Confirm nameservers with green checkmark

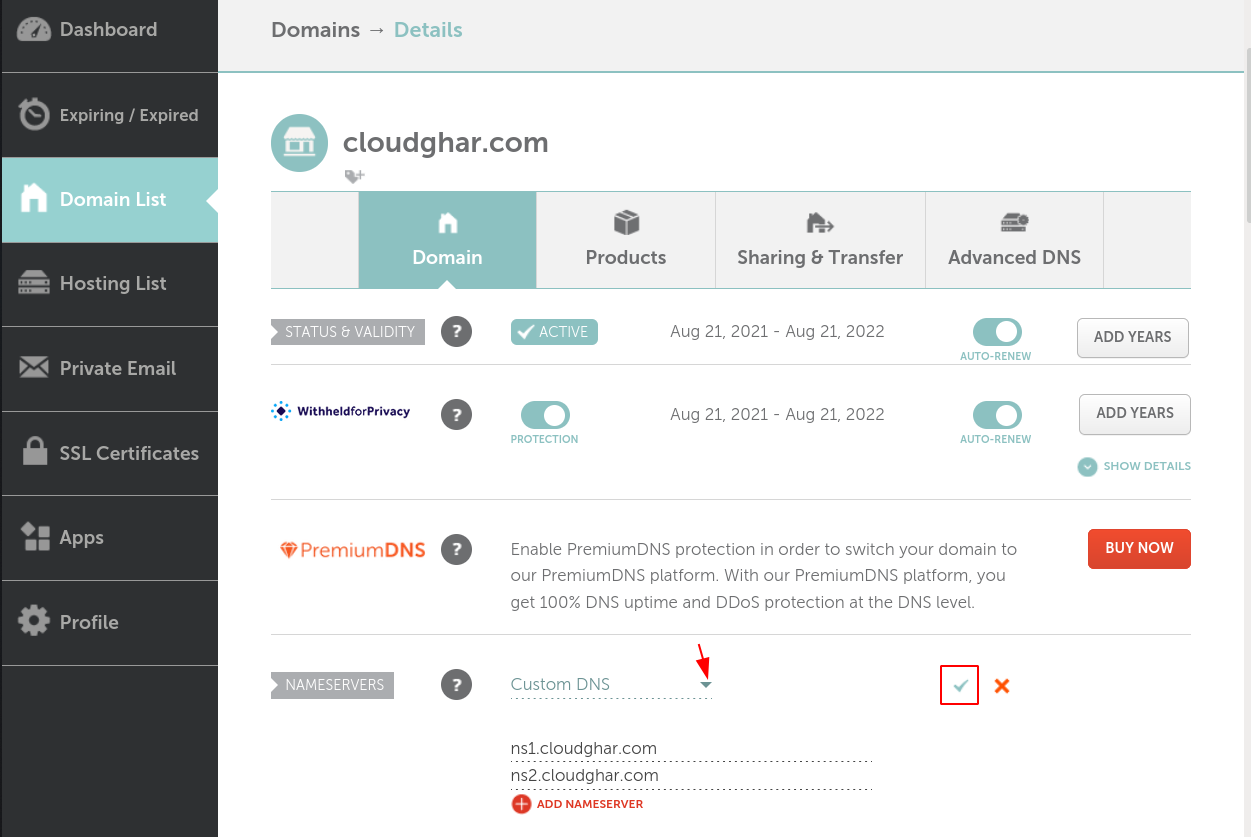point(960,685)
